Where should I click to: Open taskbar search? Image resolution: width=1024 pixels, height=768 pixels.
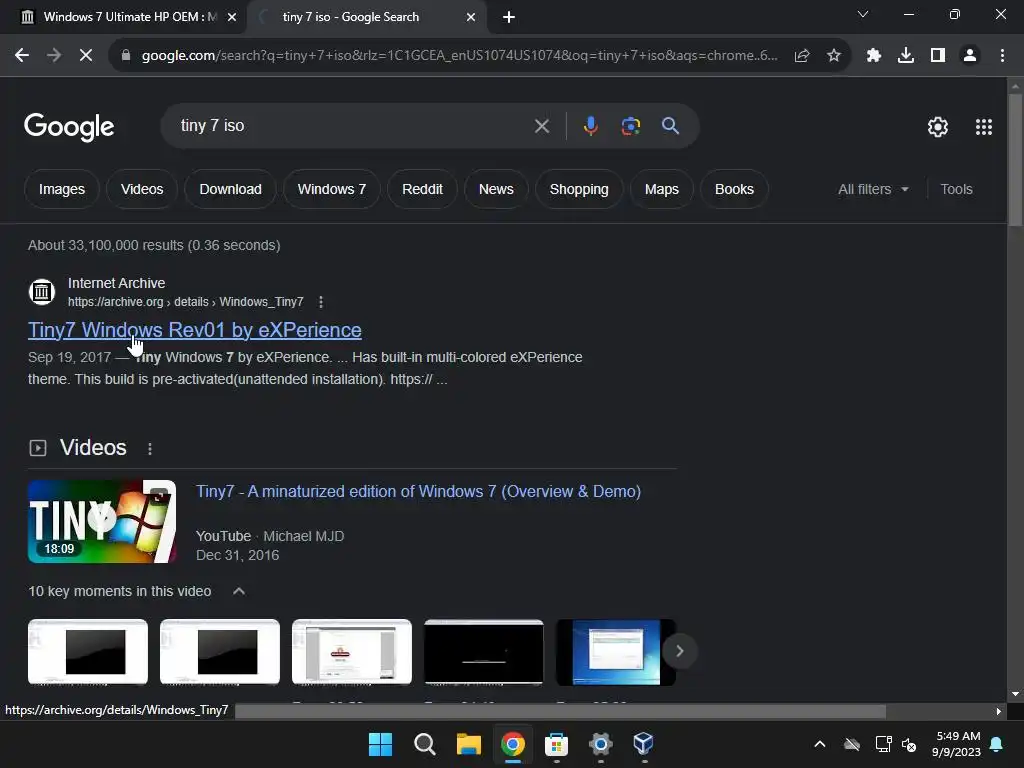click(x=424, y=744)
